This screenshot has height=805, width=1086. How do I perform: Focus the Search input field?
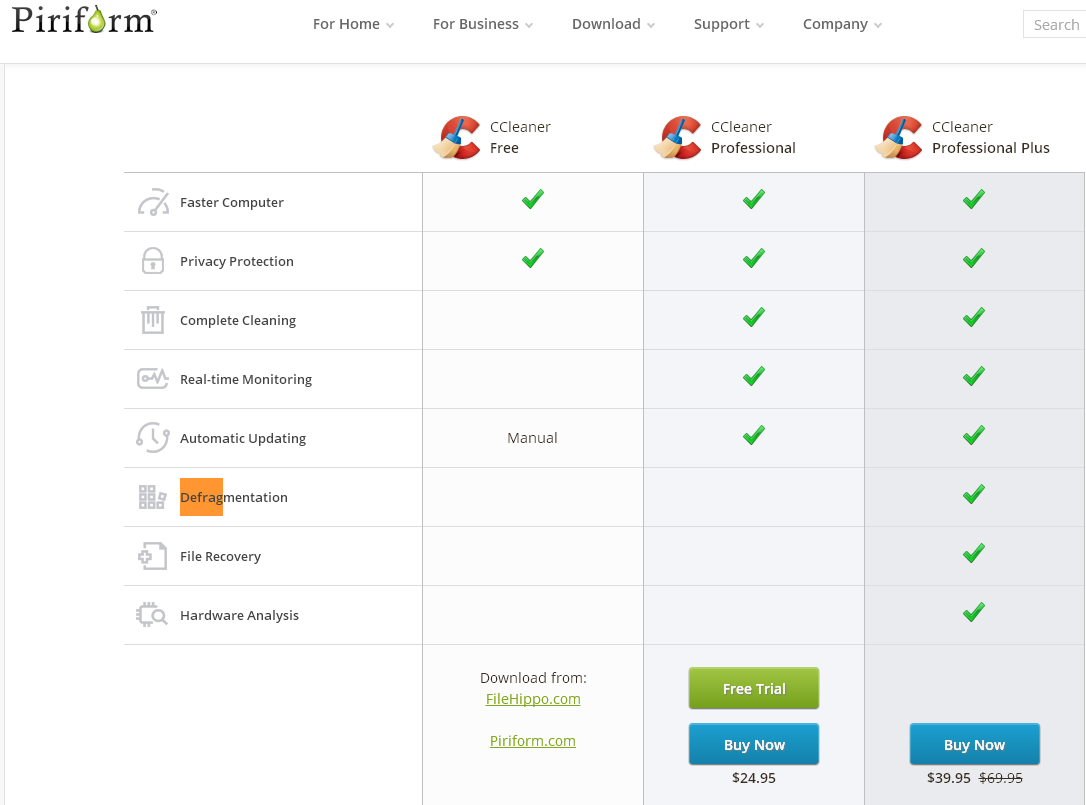point(1054,24)
